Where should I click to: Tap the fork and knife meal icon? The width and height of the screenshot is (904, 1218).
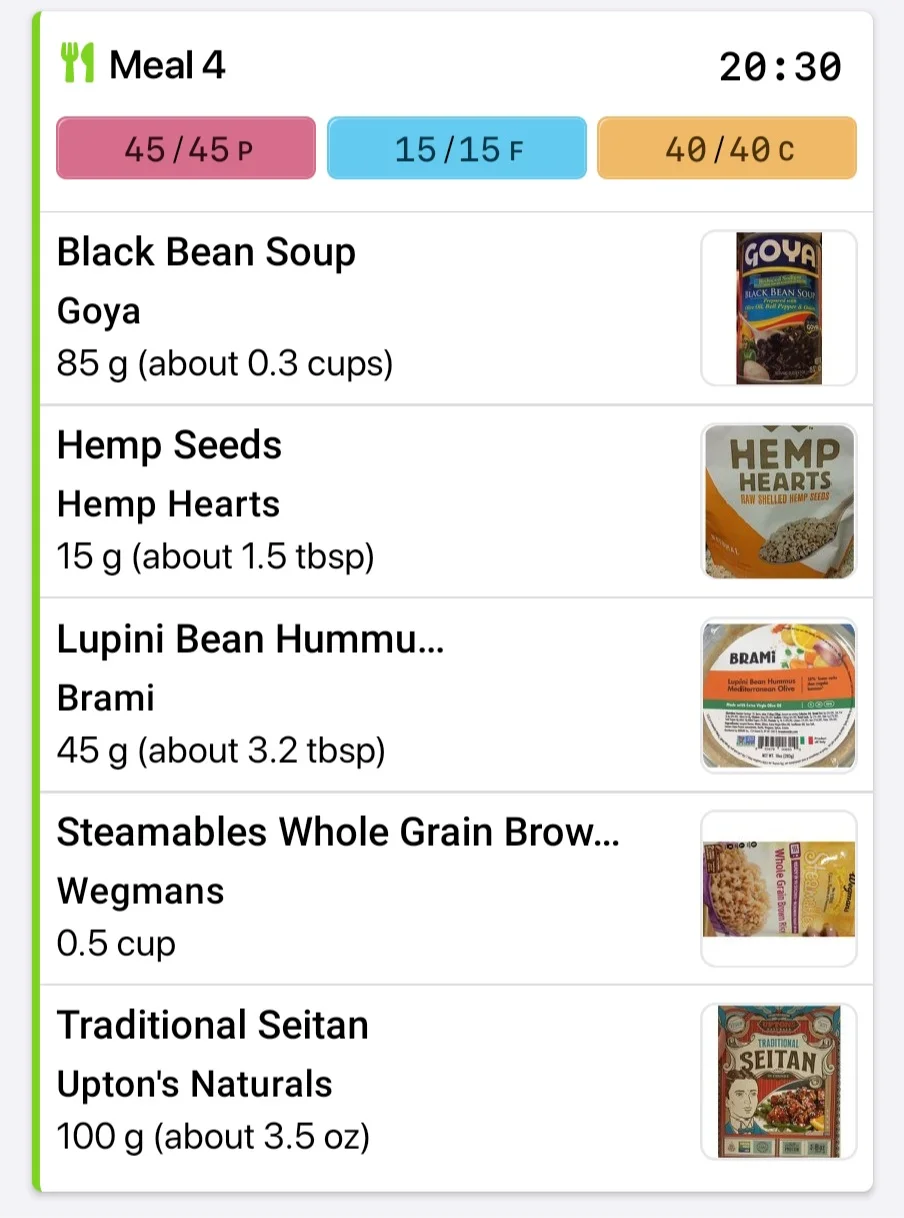click(77, 65)
